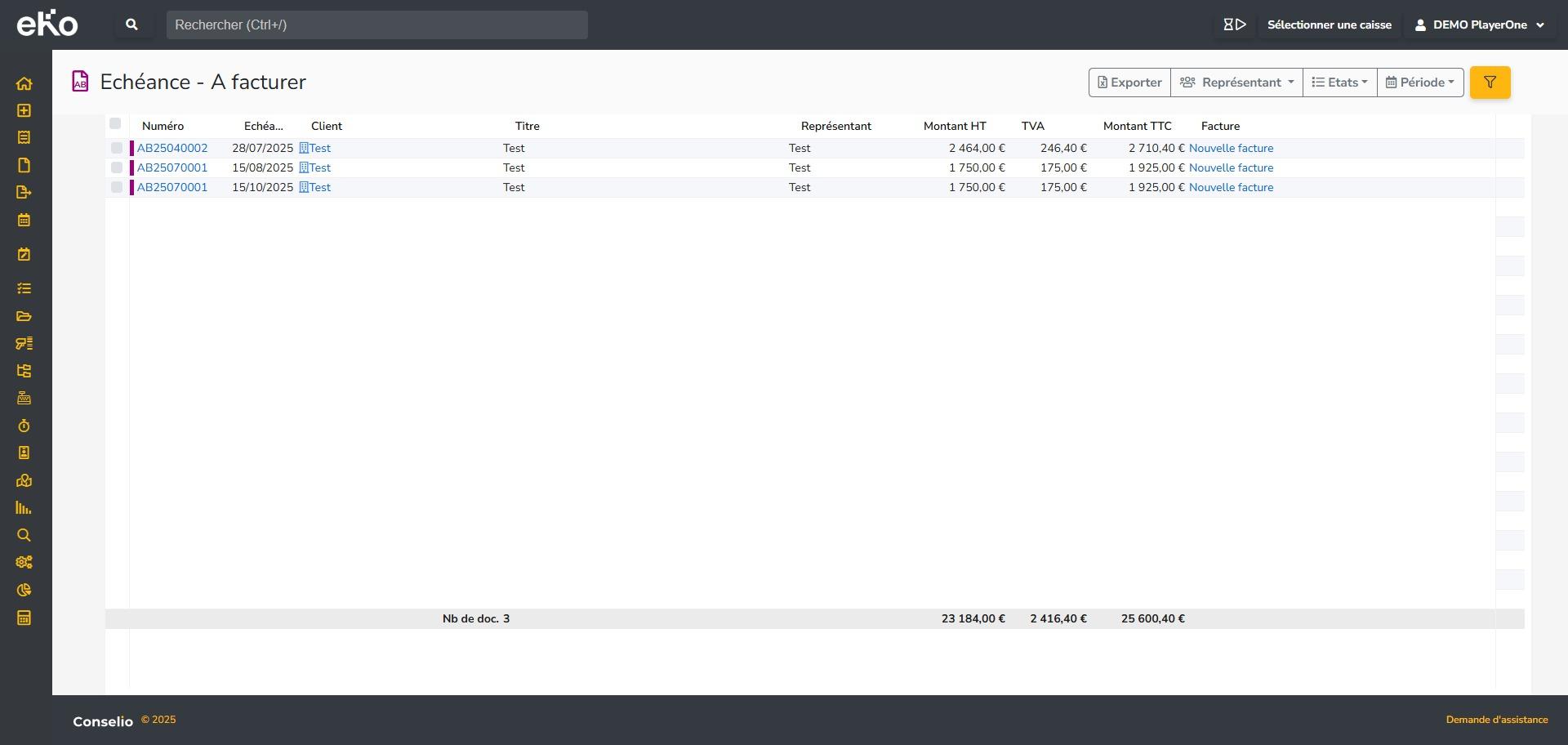Screen dimensions: 1568x745
Task: Check the row dated 15/10/2025
Action: click(x=117, y=187)
